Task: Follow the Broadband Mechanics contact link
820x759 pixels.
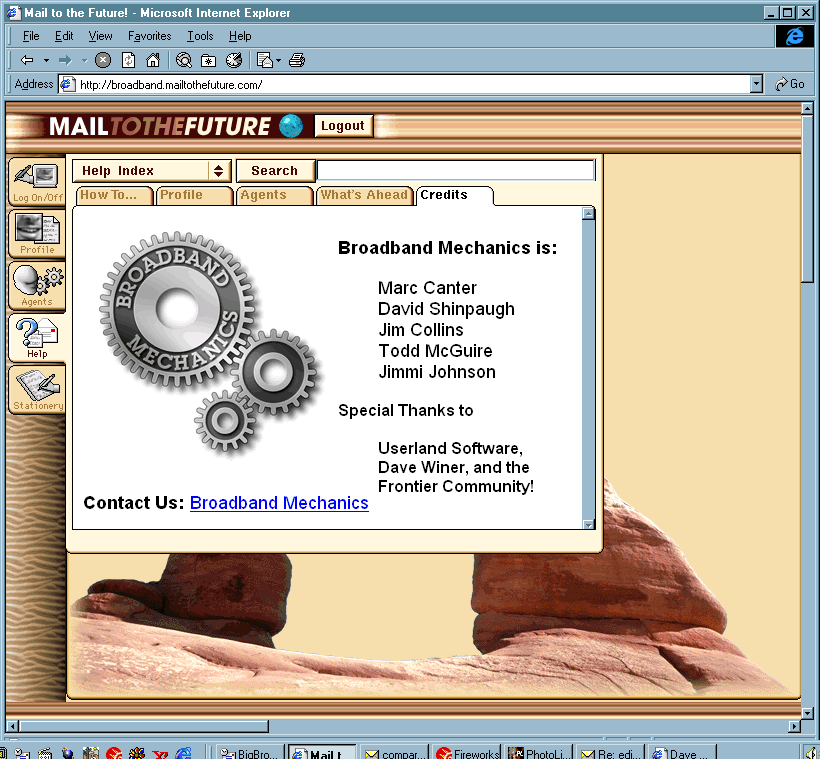Action: point(279,503)
